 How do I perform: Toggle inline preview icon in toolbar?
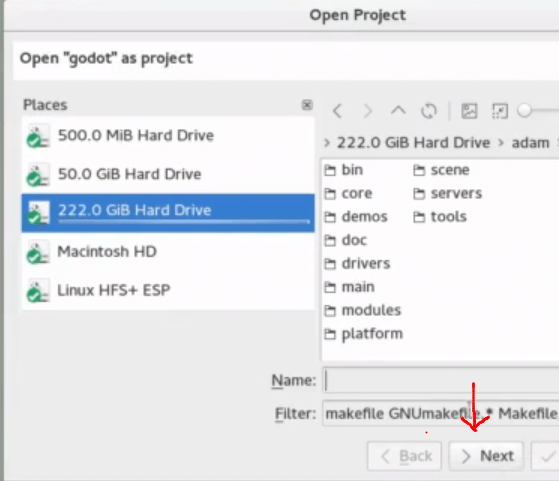500,111
